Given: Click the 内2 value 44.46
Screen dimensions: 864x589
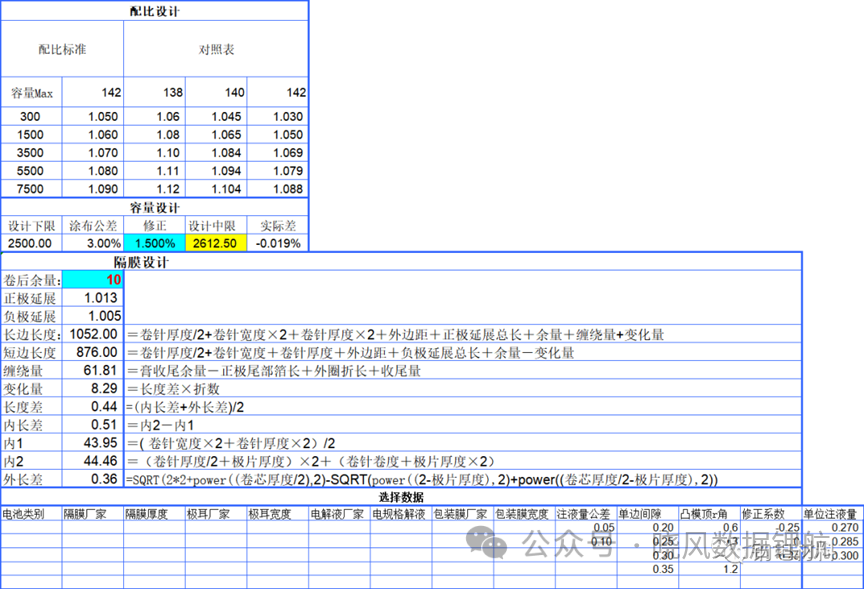Looking at the screenshot, I should click(93, 461).
